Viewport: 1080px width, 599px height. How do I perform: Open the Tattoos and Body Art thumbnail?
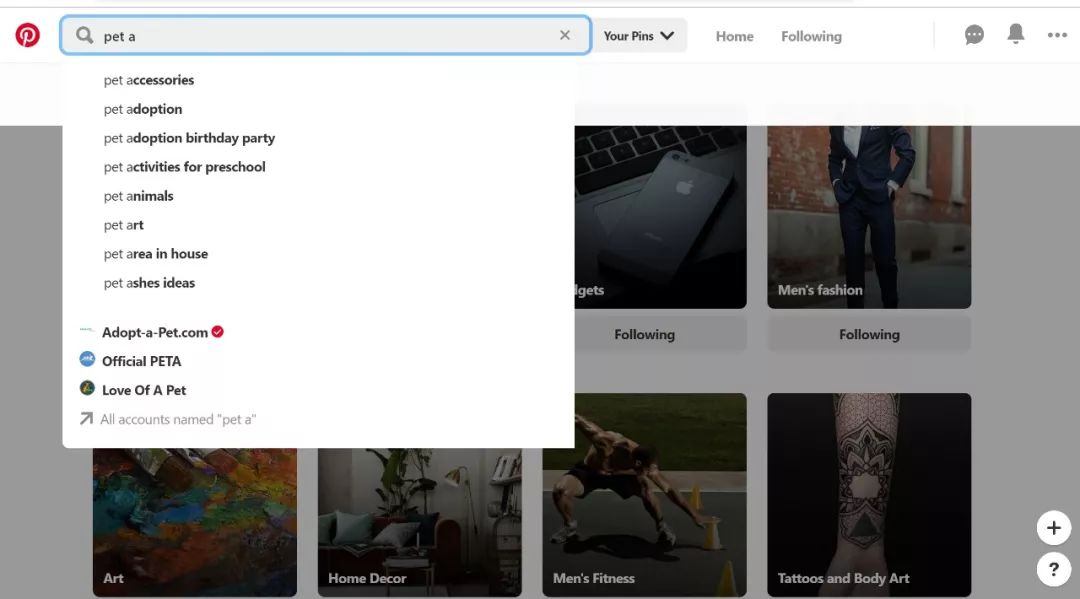[869, 494]
